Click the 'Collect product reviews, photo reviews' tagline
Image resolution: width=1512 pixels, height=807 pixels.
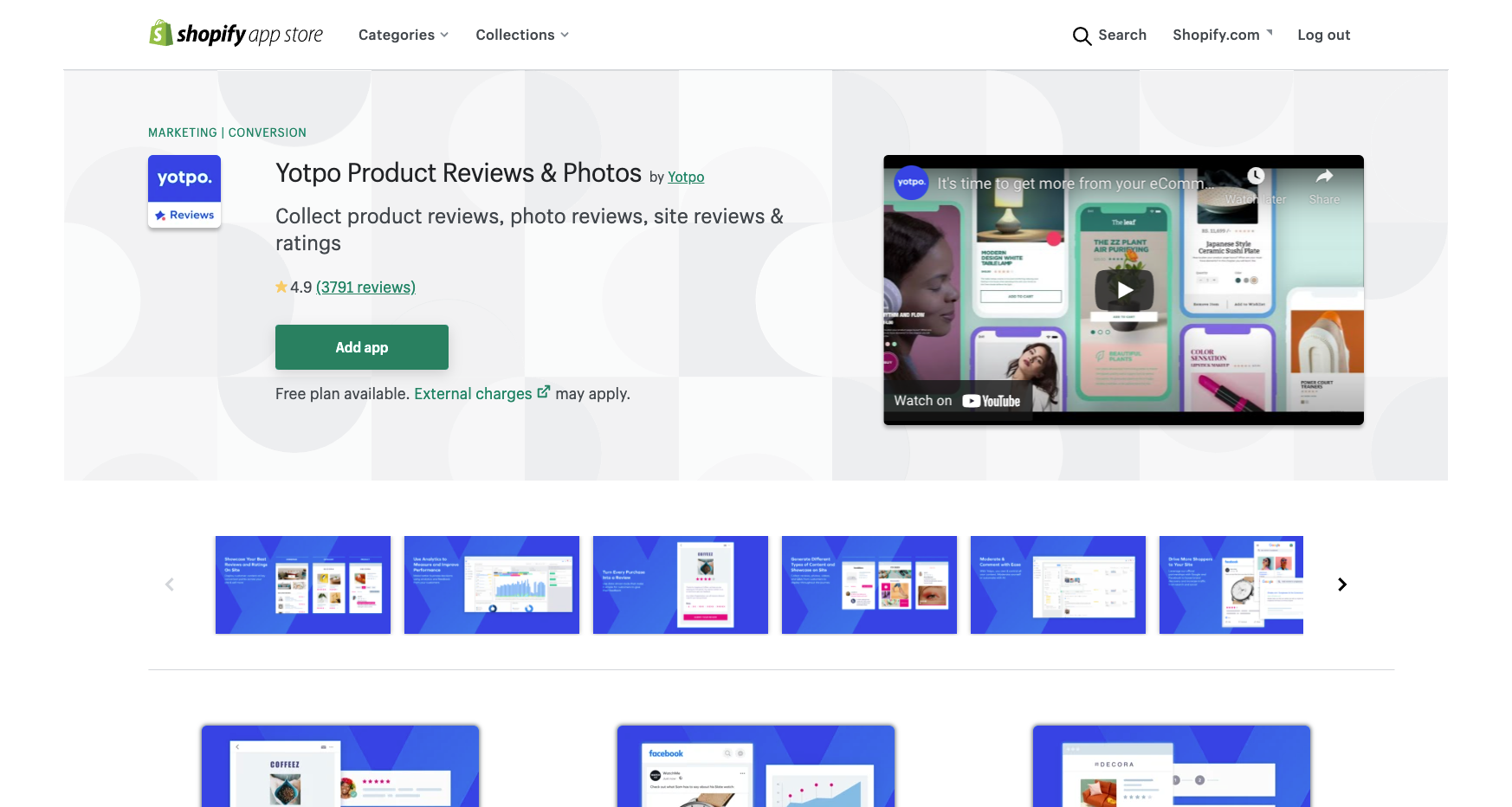(529, 229)
